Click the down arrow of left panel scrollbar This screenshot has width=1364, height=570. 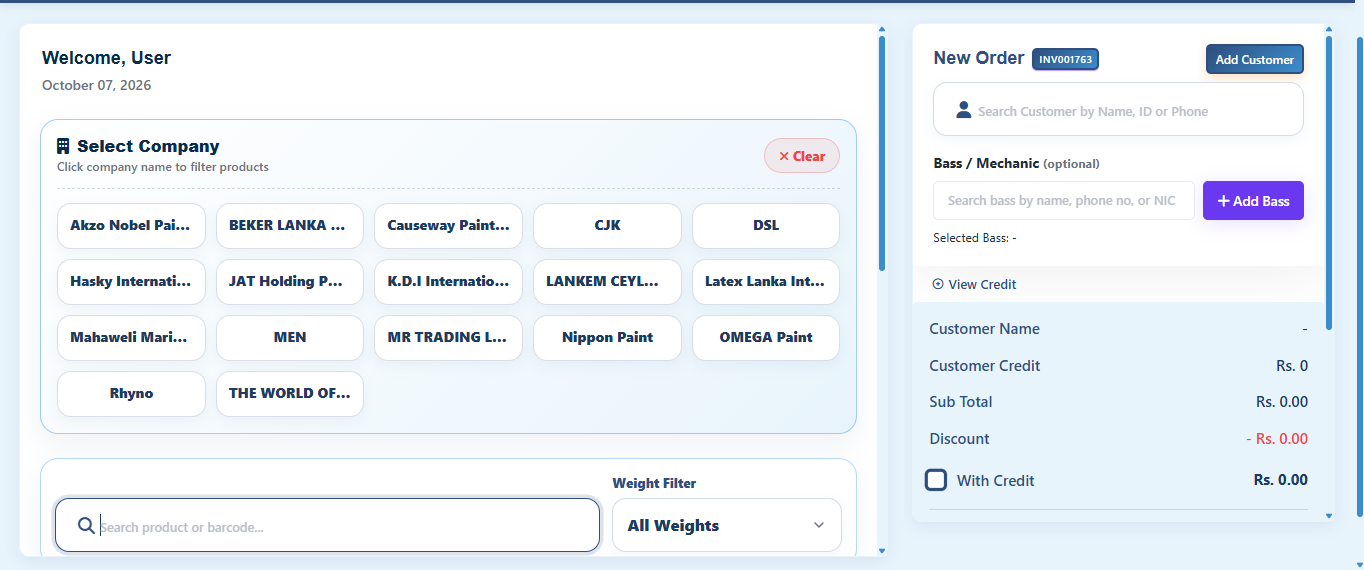882,551
